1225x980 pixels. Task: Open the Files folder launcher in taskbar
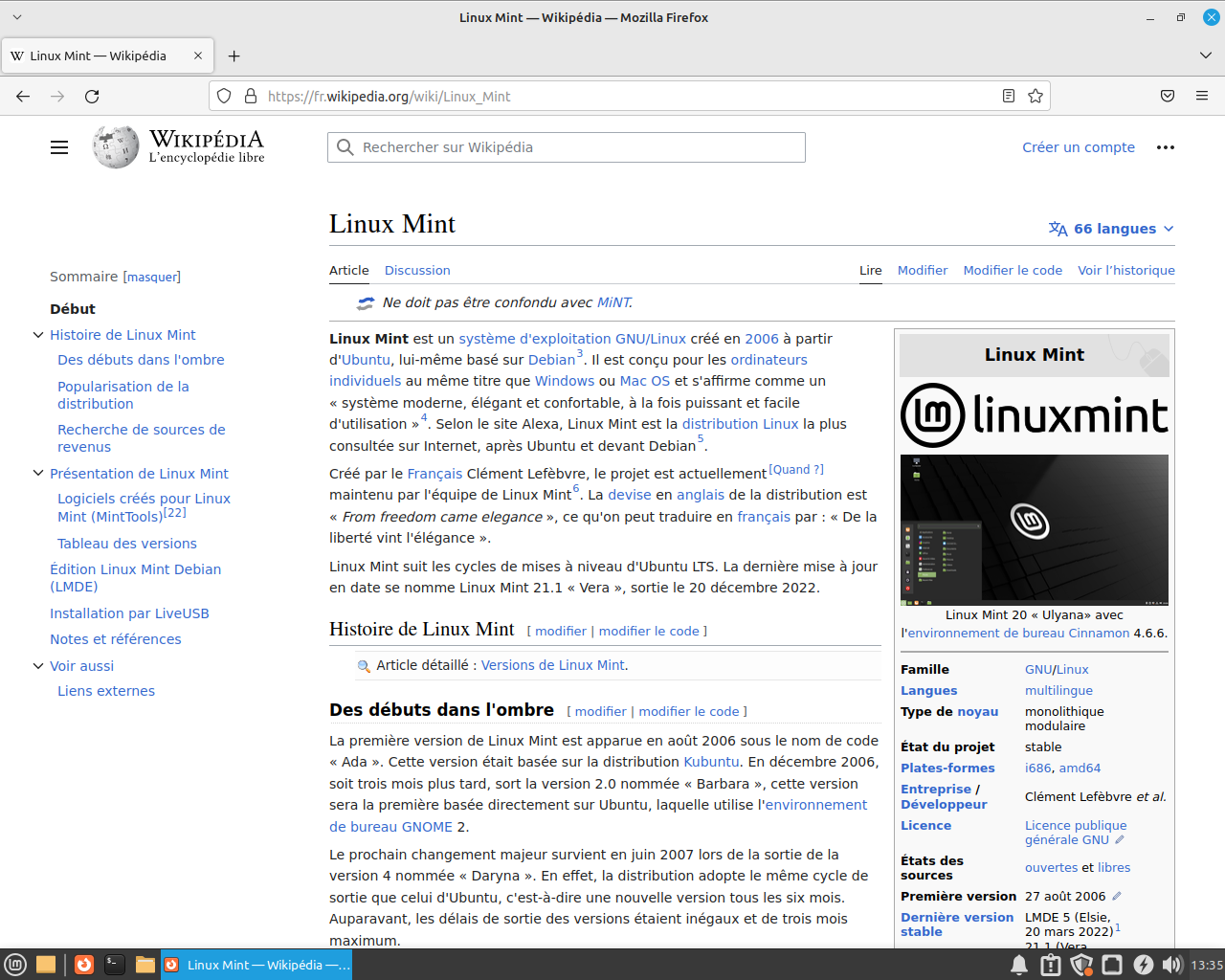pyautogui.click(x=145, y=965)
